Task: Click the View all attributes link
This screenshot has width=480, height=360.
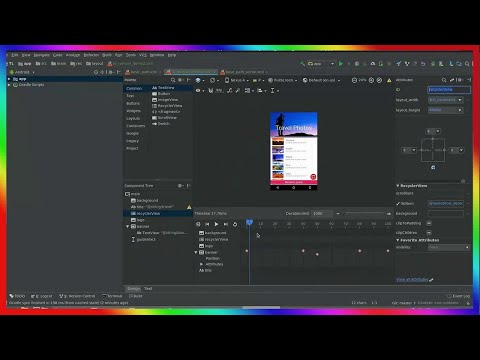Action: pos(412,280)
